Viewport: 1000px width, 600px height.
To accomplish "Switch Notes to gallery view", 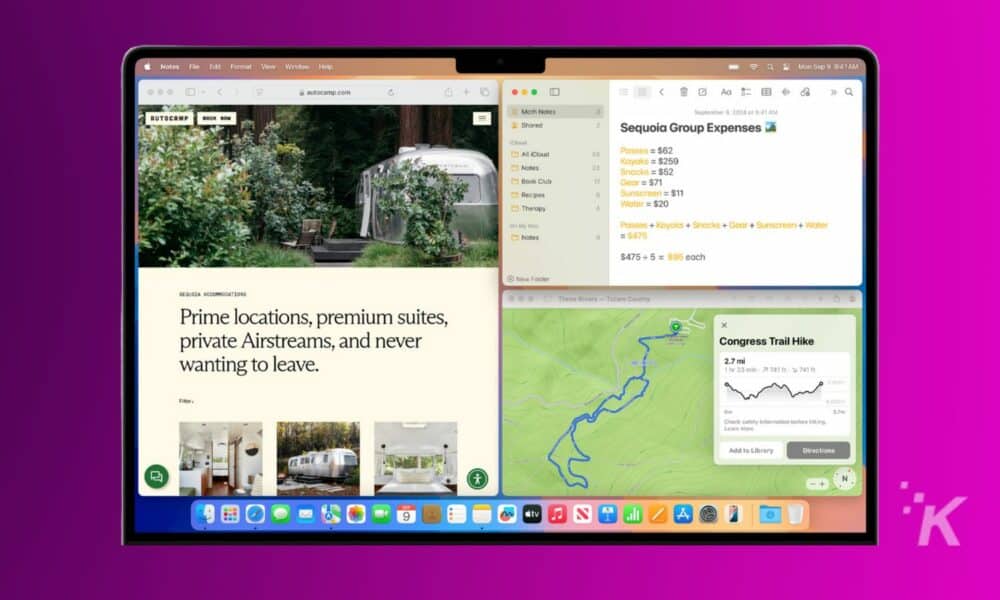I will [641, 91].
